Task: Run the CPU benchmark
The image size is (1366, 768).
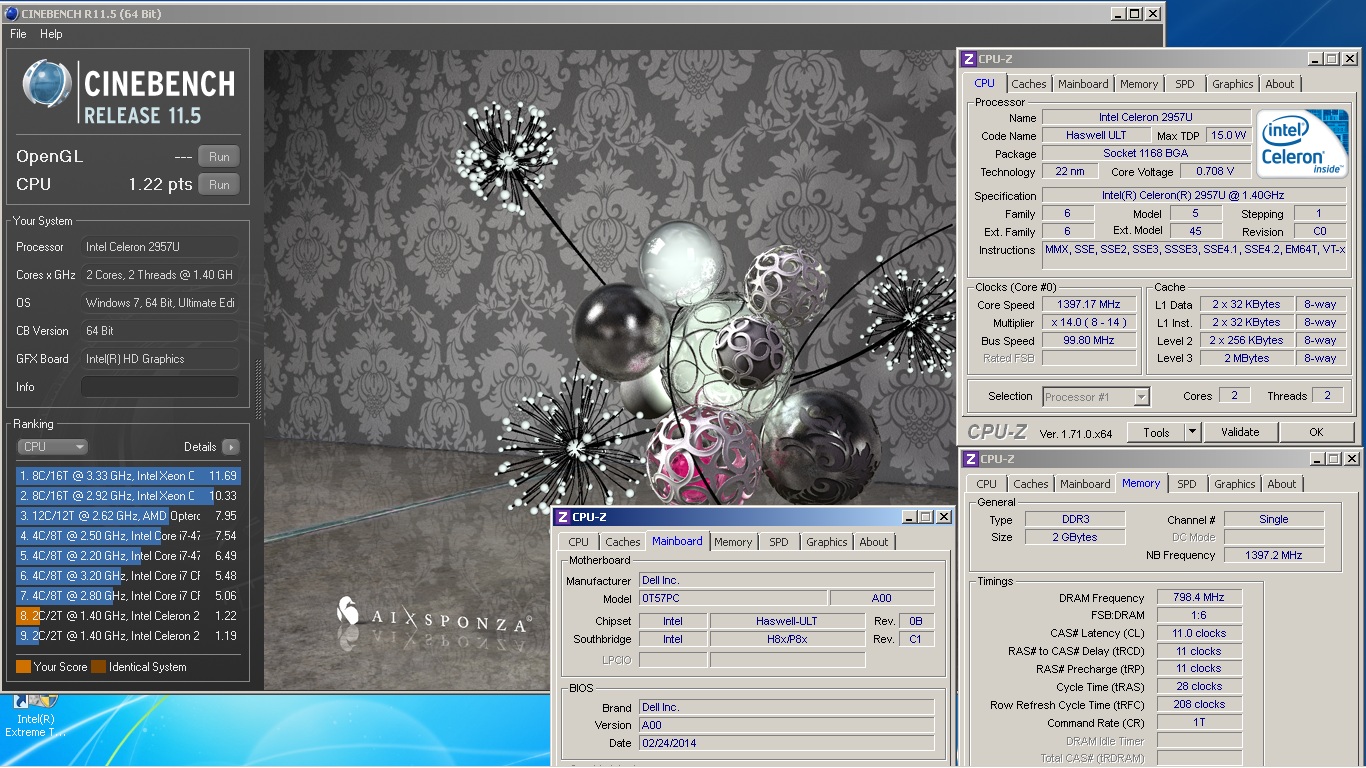Action: pos(219,184)
